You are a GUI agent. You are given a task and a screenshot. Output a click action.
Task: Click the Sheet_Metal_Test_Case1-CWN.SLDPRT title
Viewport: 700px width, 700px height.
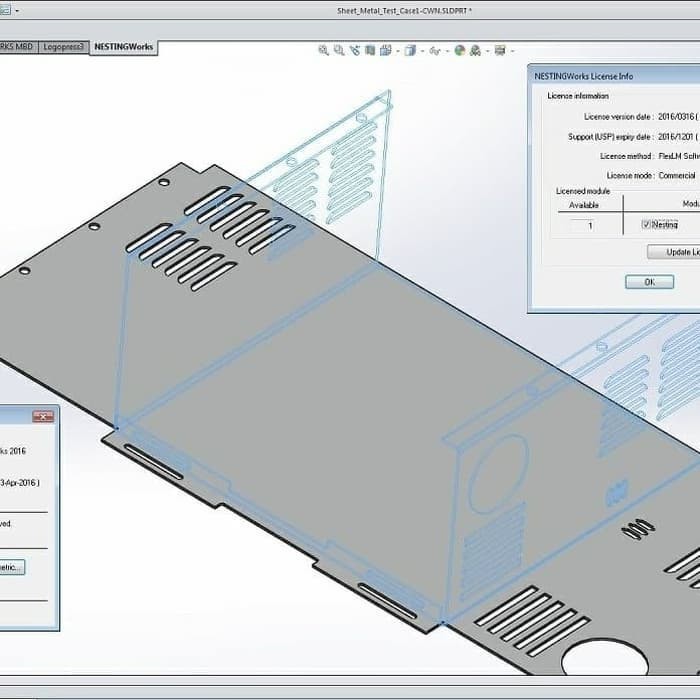tap(404, 10)
